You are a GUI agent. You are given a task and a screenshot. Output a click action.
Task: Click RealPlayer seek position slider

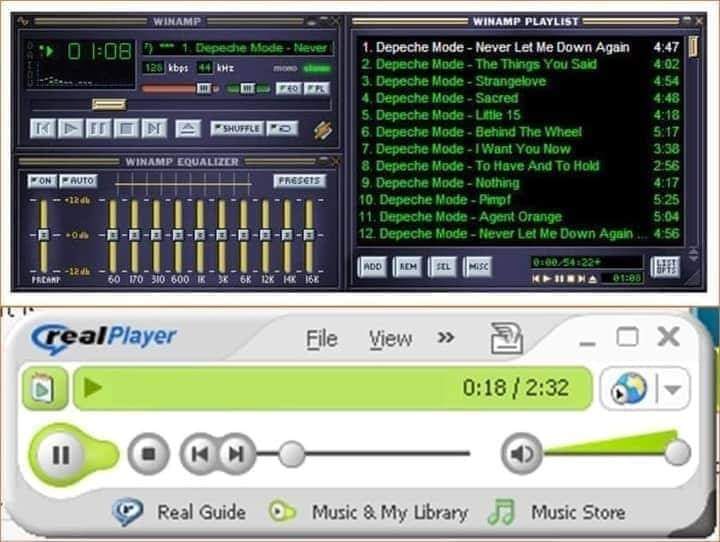point(291,454)
